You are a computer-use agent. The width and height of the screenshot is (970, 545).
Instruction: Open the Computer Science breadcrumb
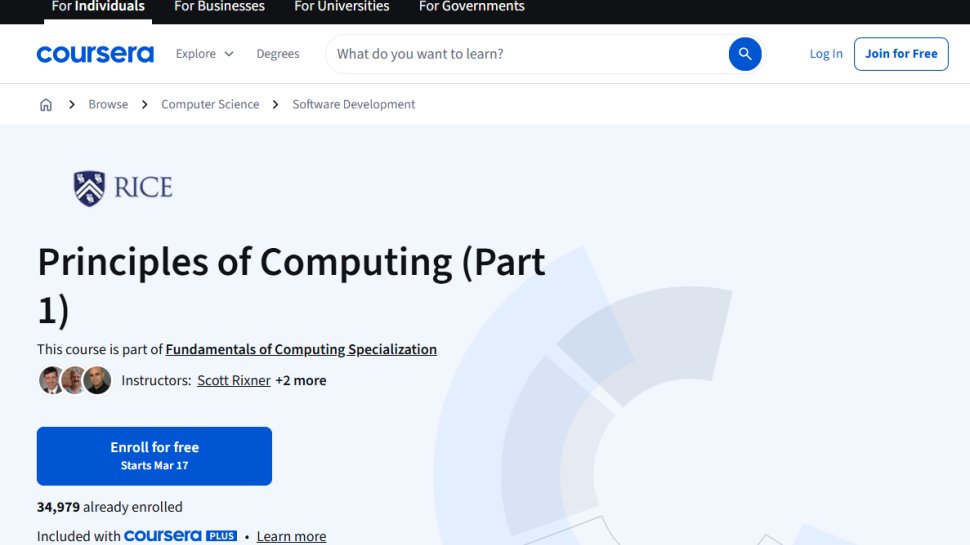click(210, 105)
